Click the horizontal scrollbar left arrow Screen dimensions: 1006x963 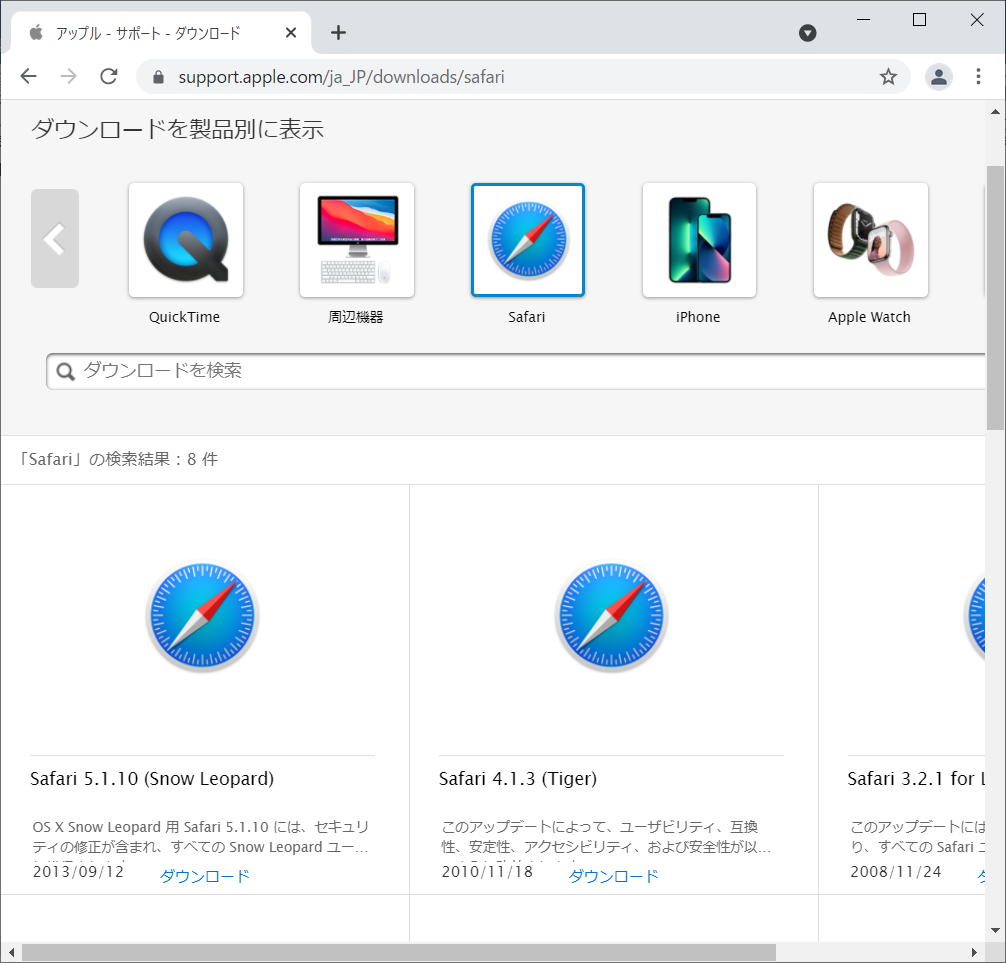click(x=11, y=952)
